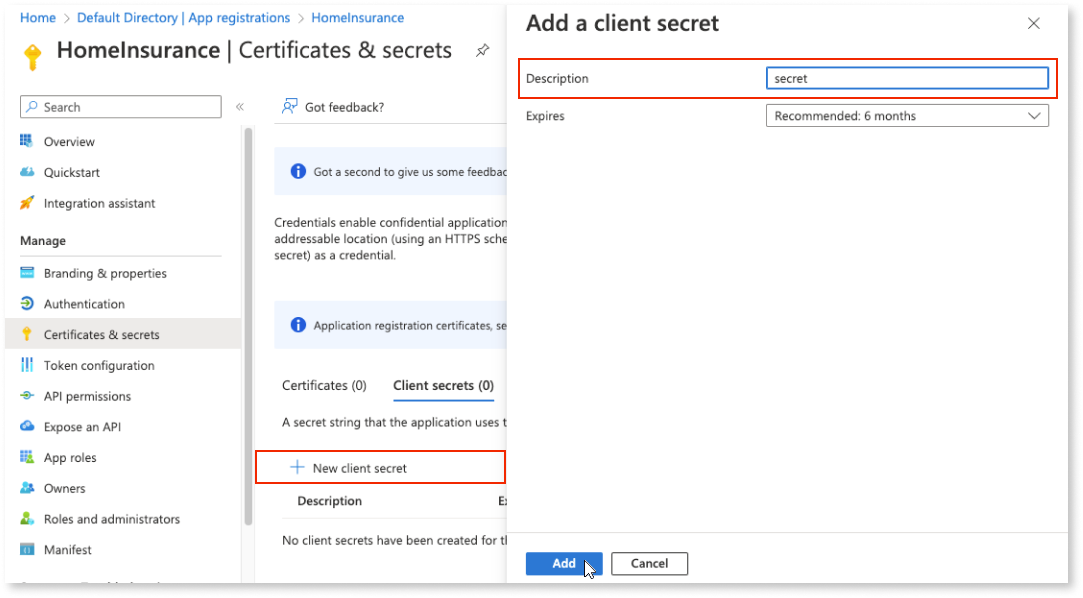
Task: Open Branding & properties settings
Action: [x=107, y=273]
